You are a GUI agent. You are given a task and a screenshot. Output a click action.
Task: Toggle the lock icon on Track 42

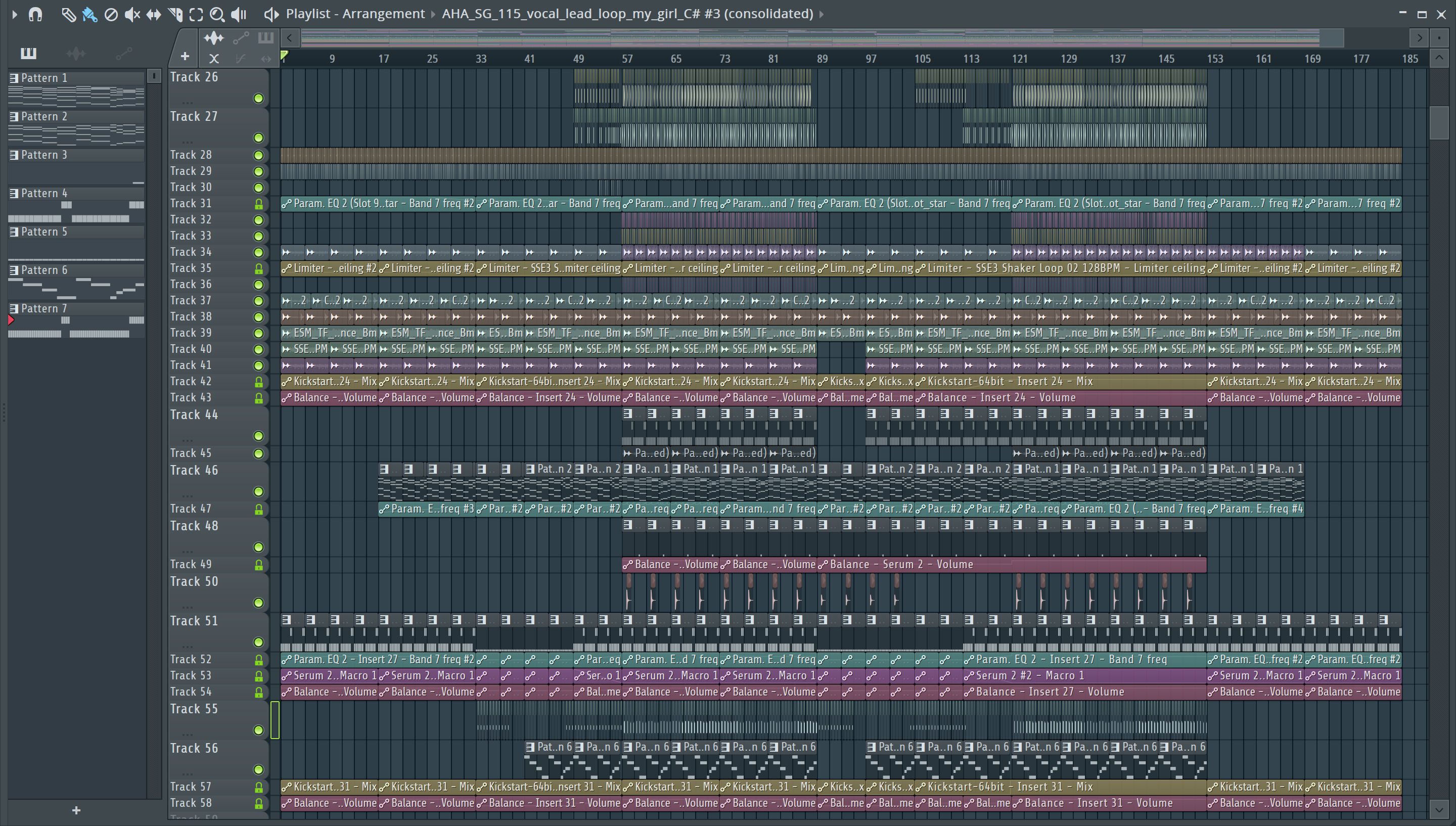tap(259, 382)
